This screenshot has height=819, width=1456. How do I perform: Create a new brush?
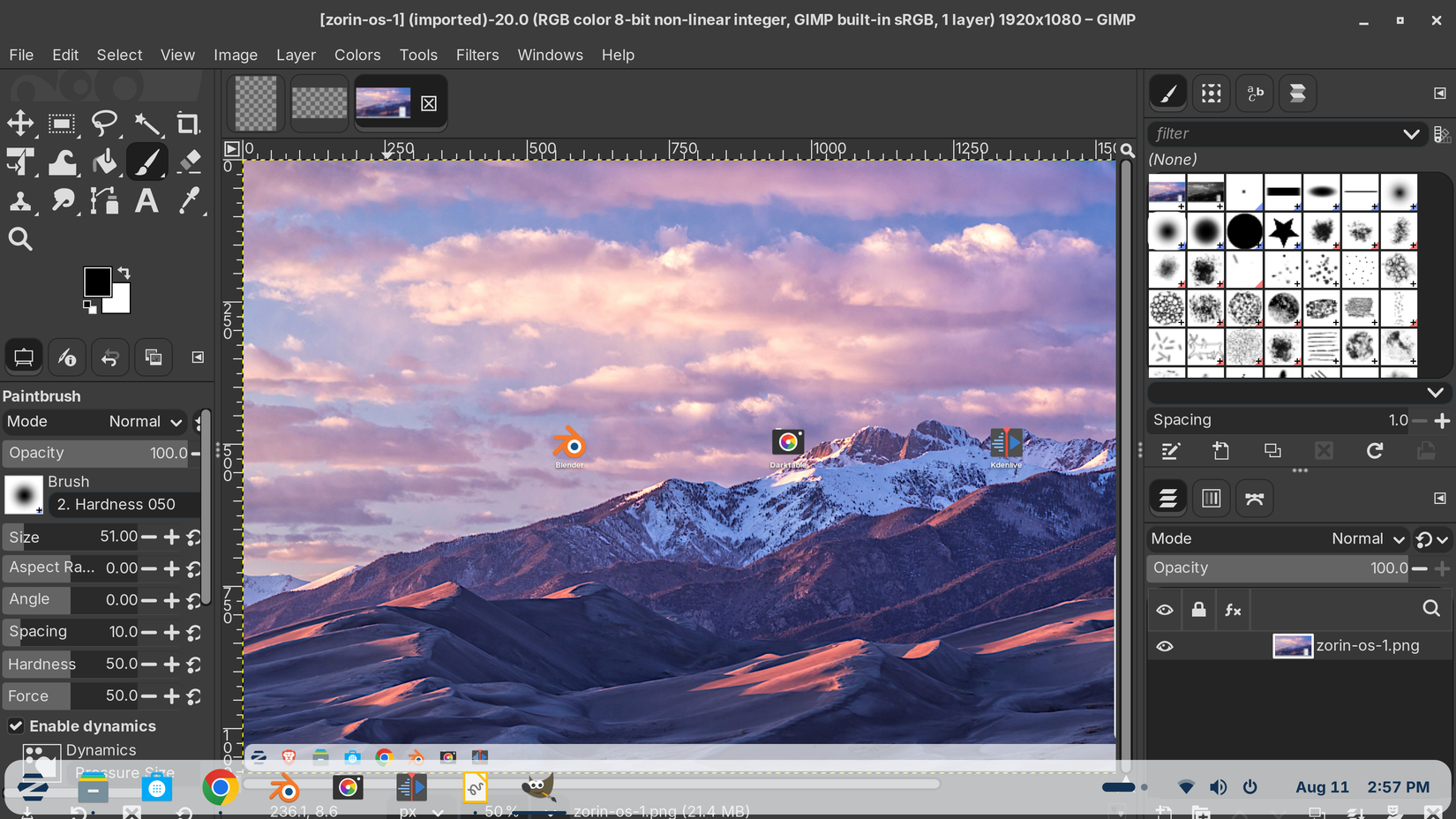point(1221,451)
